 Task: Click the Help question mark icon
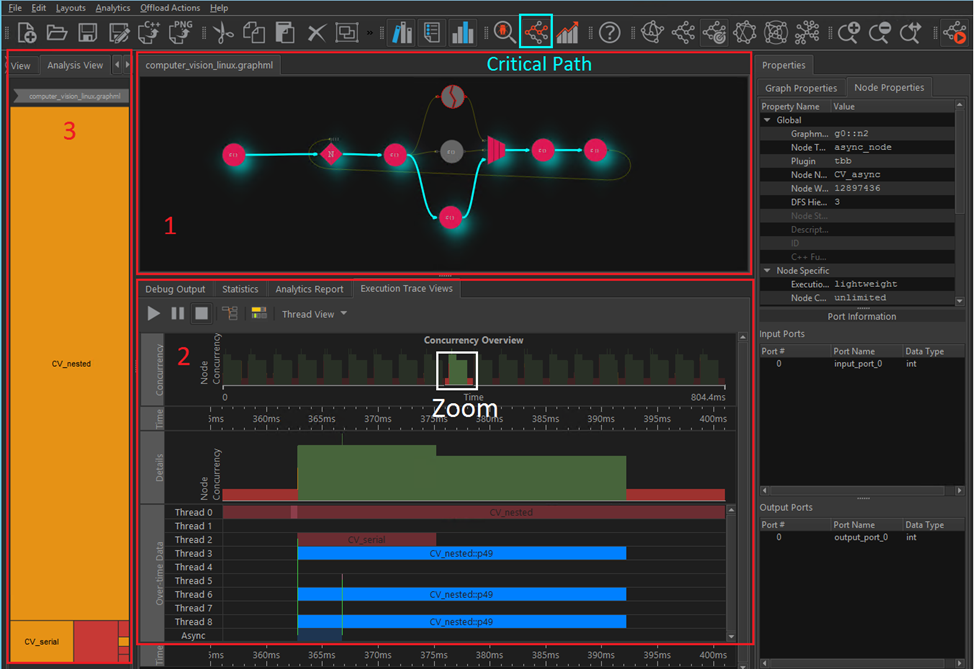point(609,32)
